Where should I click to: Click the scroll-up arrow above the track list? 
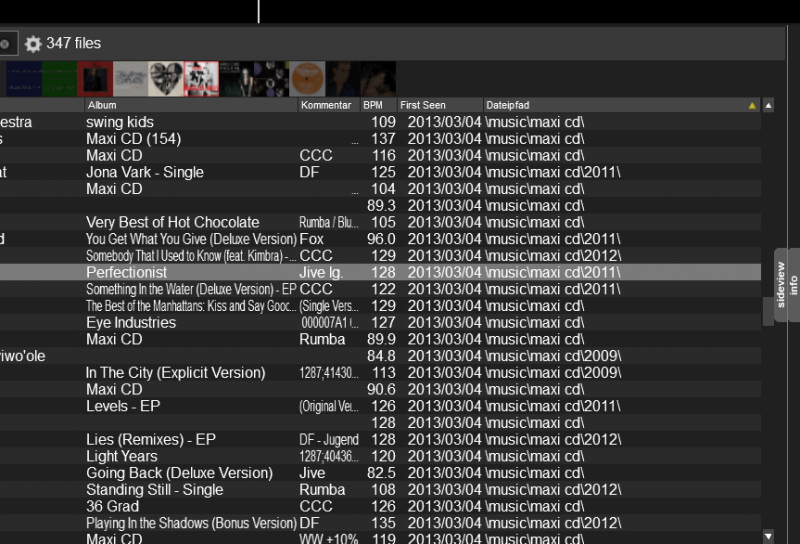coord(768,106)
